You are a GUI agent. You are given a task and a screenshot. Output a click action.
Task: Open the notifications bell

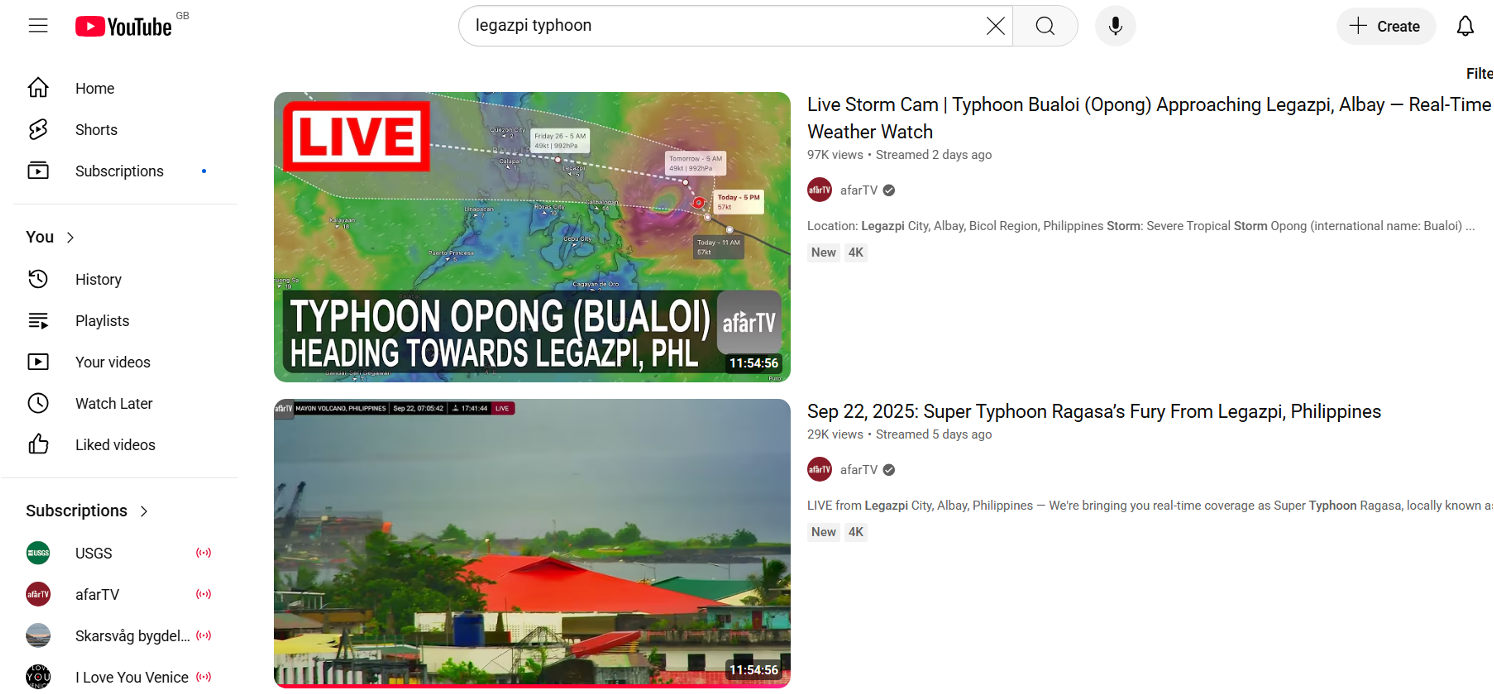point(1465,26)
